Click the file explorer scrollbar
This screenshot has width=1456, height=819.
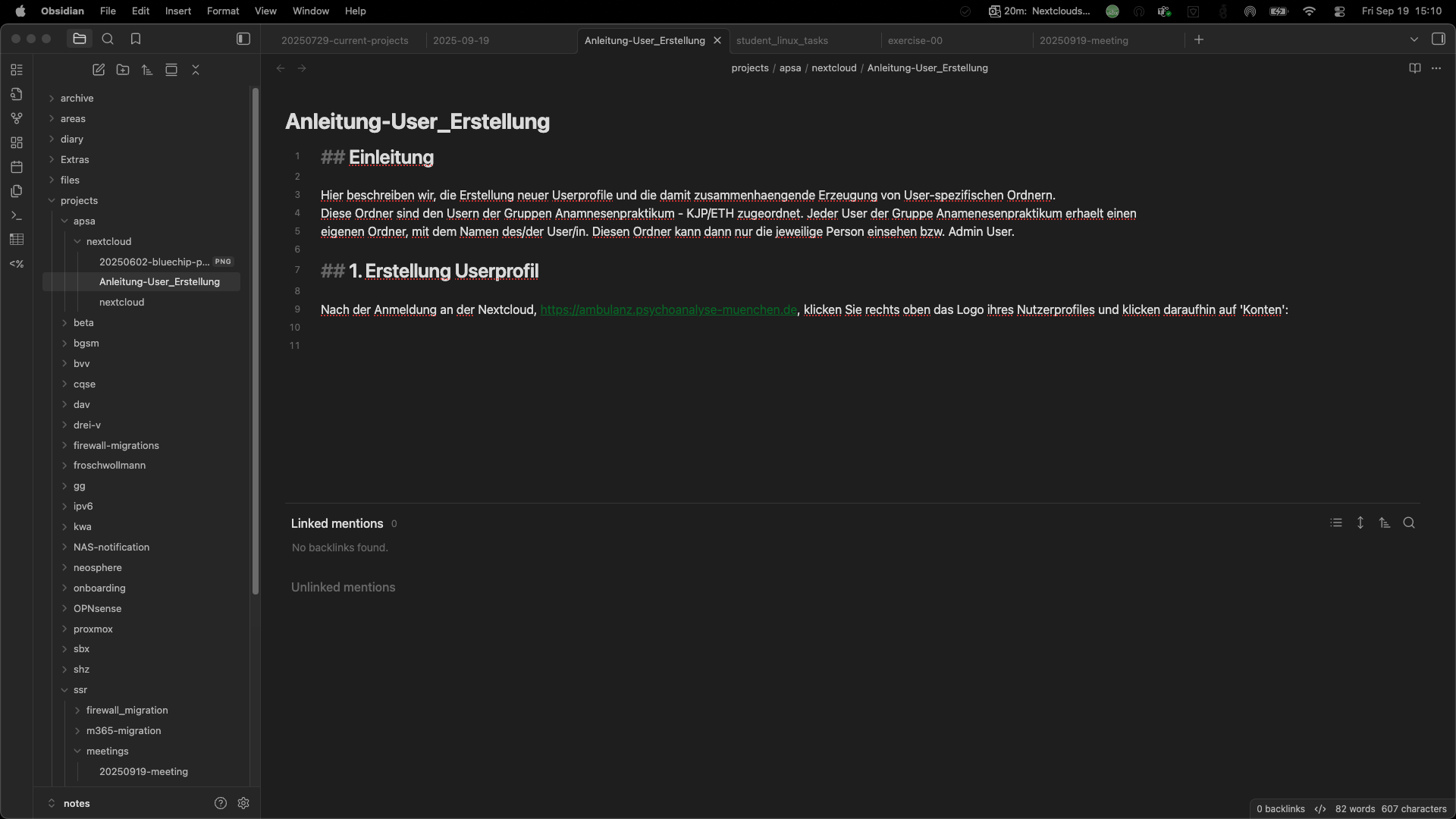[256, 341]
